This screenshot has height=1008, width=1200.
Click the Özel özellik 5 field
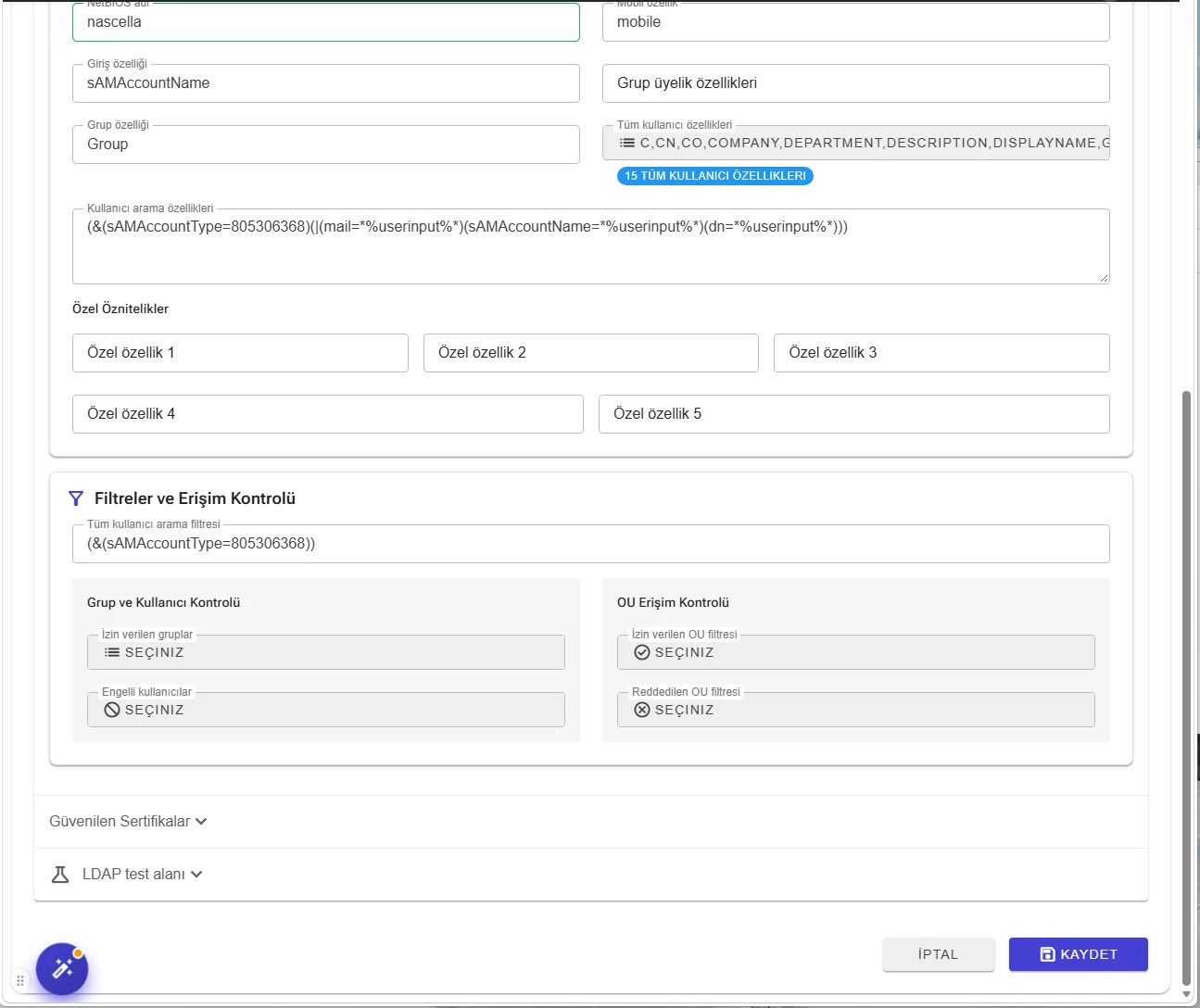coord(854,414)
